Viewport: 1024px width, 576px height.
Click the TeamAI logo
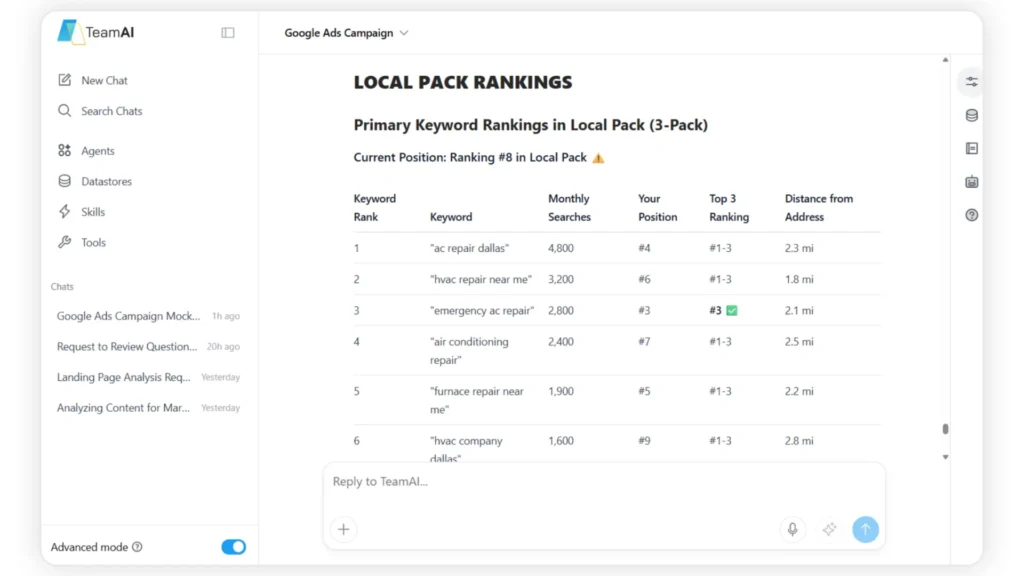pyautogui.click(x=95, y=32)
